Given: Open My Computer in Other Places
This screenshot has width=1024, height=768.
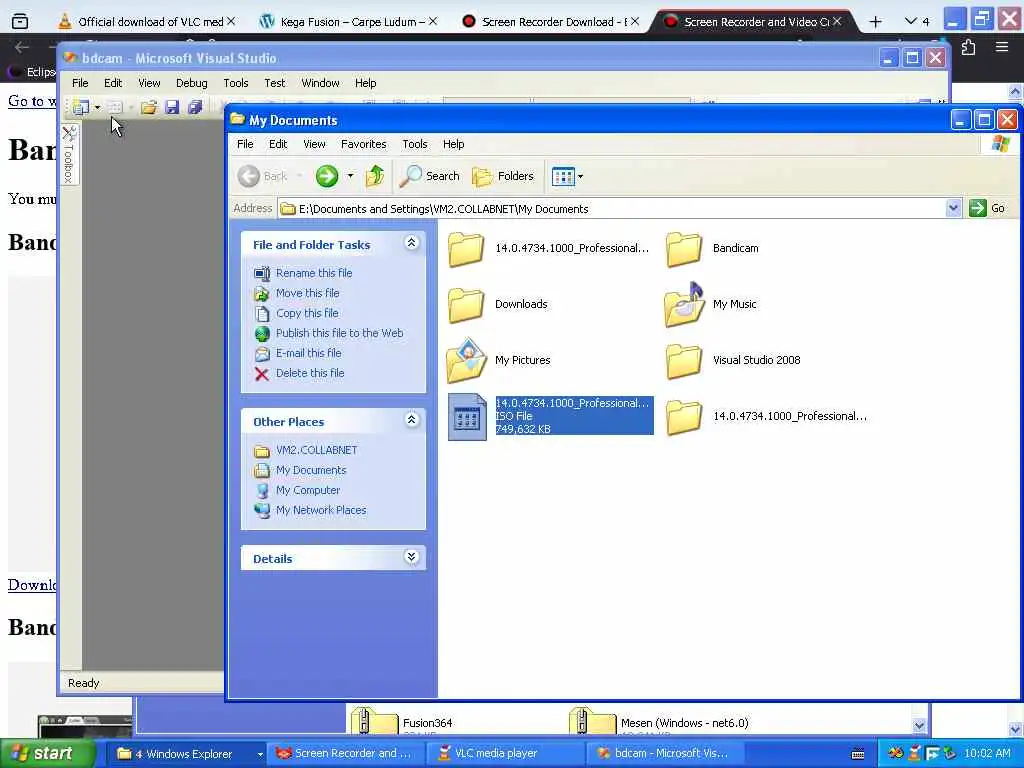Looking at the screenshot, I should (308, 490).
